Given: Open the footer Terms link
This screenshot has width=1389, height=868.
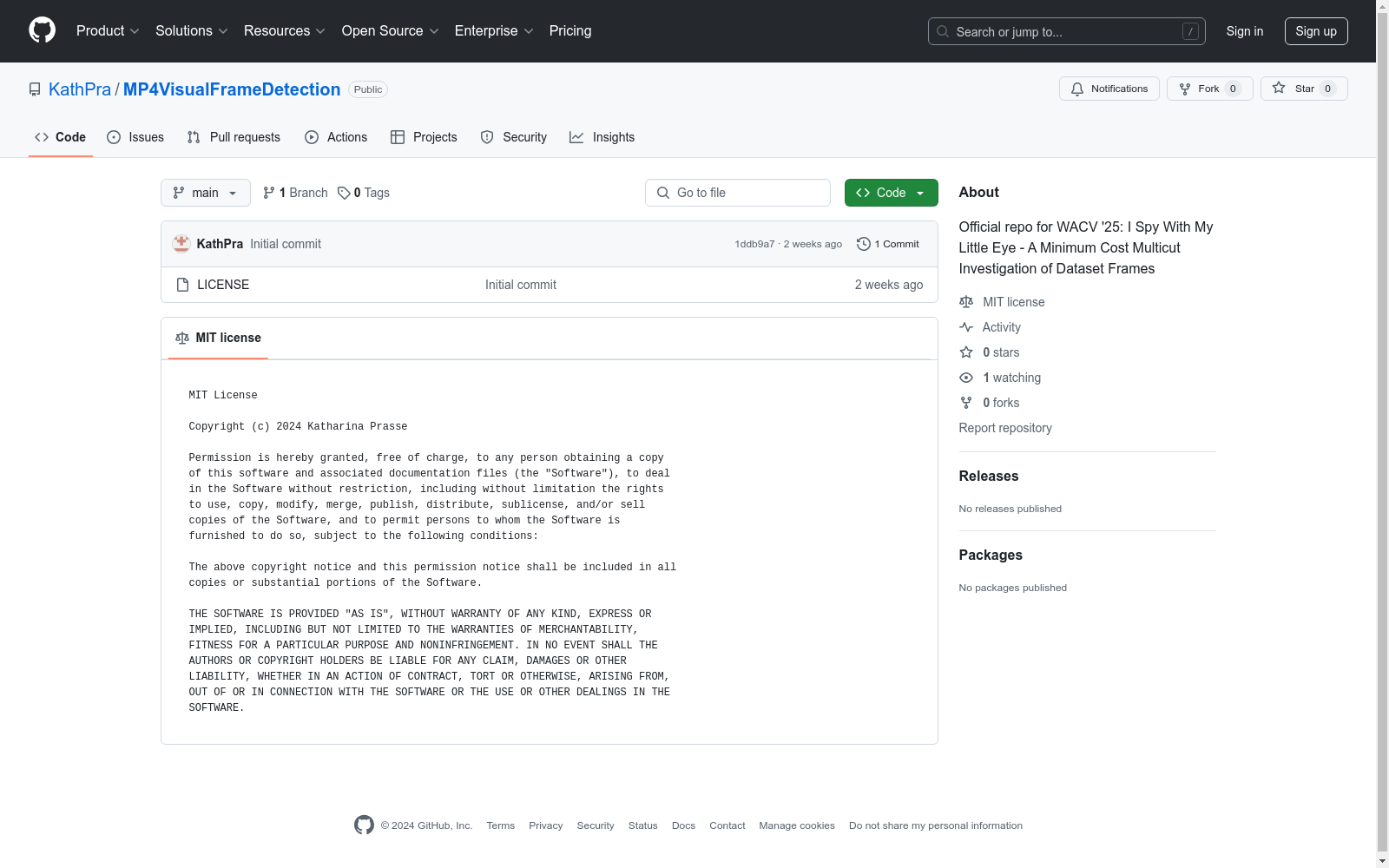Looking at the screenshot, I should pyautogui.click(x=501, y=825).
